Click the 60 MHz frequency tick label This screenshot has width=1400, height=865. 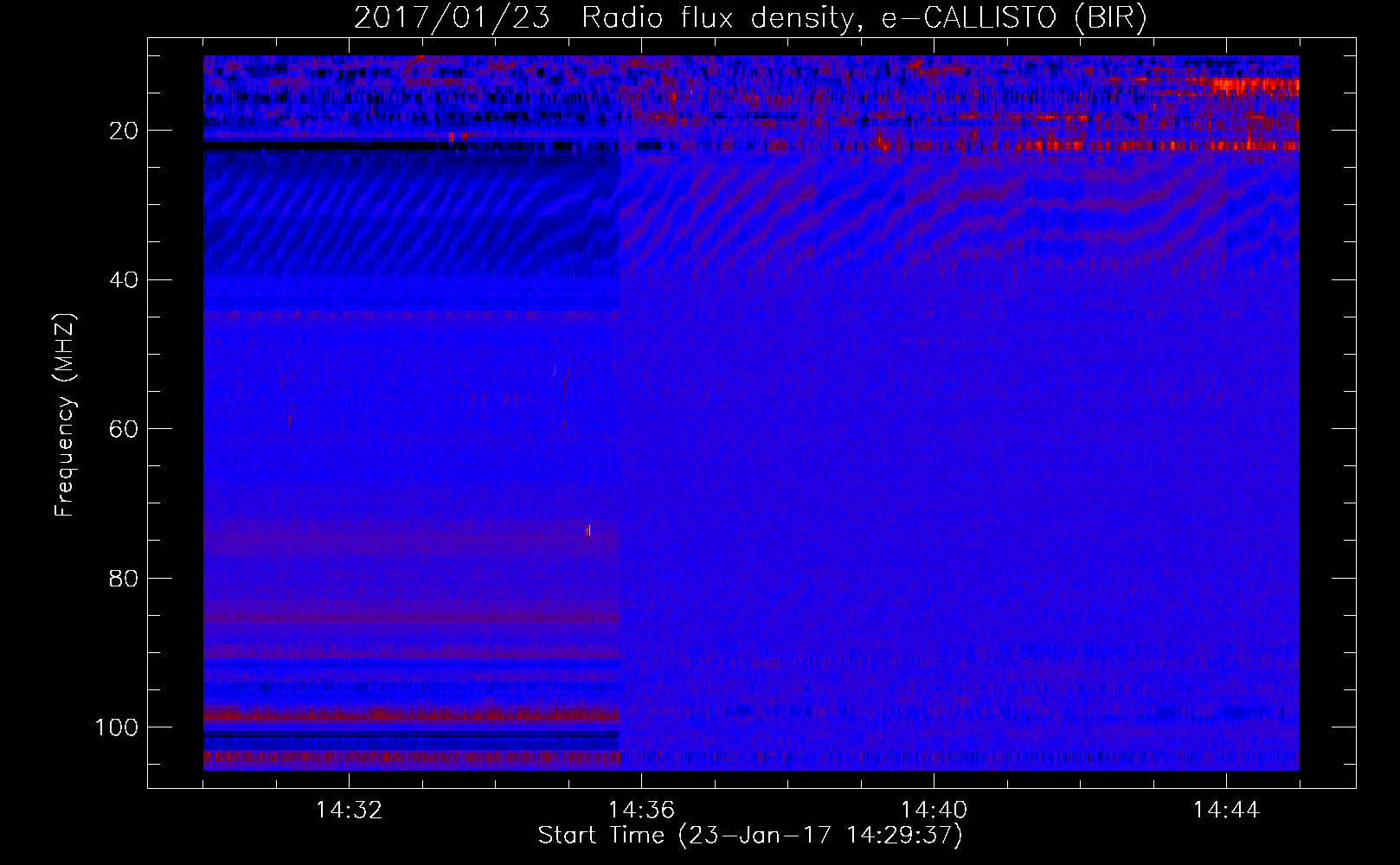(x=125, y=429)
